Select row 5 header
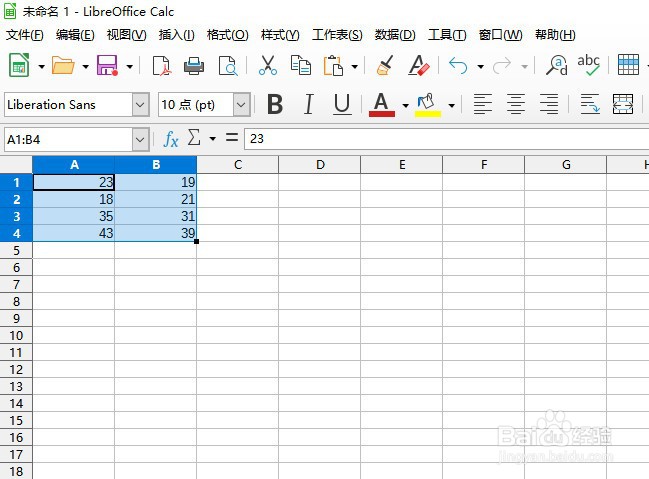 (16, 250)
